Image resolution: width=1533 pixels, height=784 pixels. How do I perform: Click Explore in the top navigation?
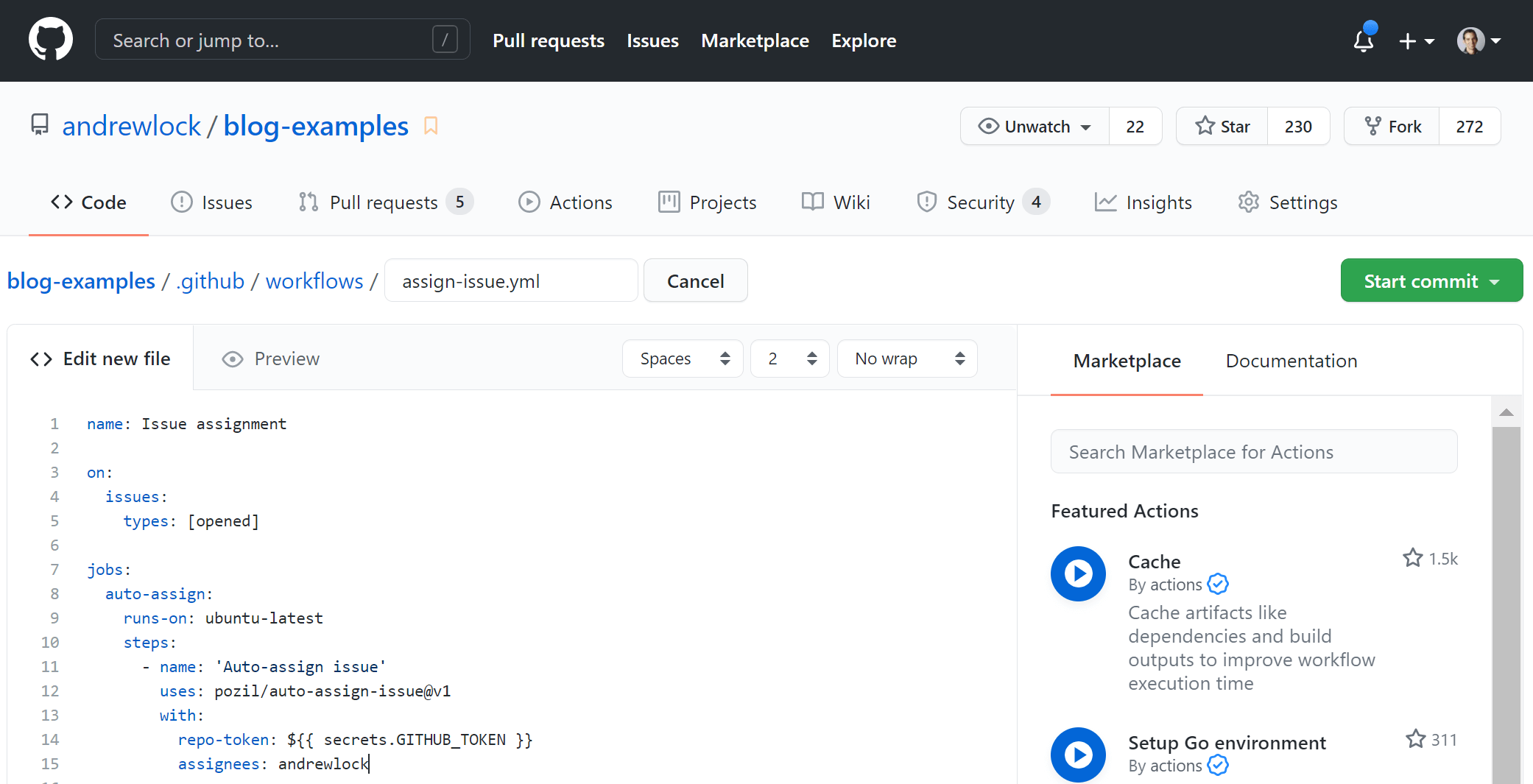click(x=864, y=40)
